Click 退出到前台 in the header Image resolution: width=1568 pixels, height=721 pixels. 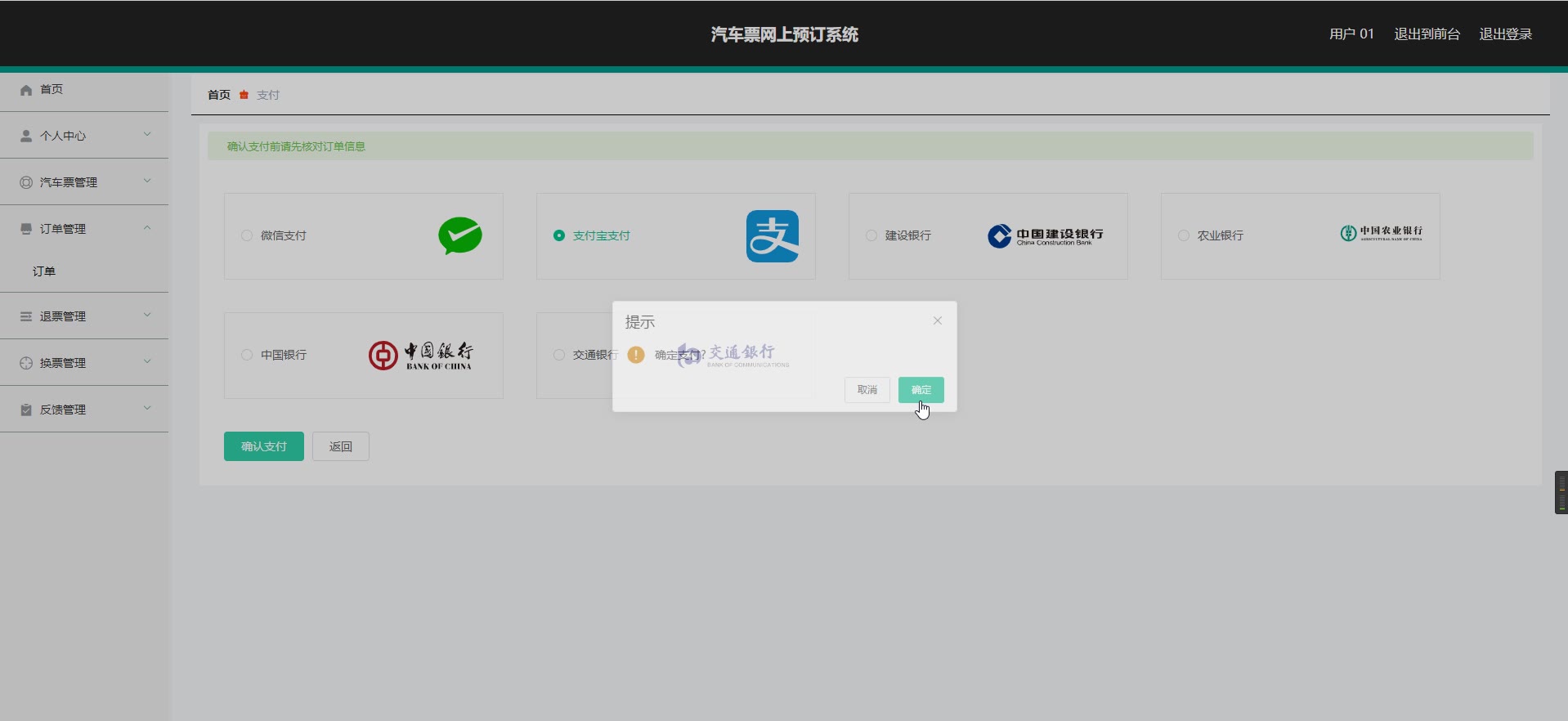click(x=1427, y=34)
